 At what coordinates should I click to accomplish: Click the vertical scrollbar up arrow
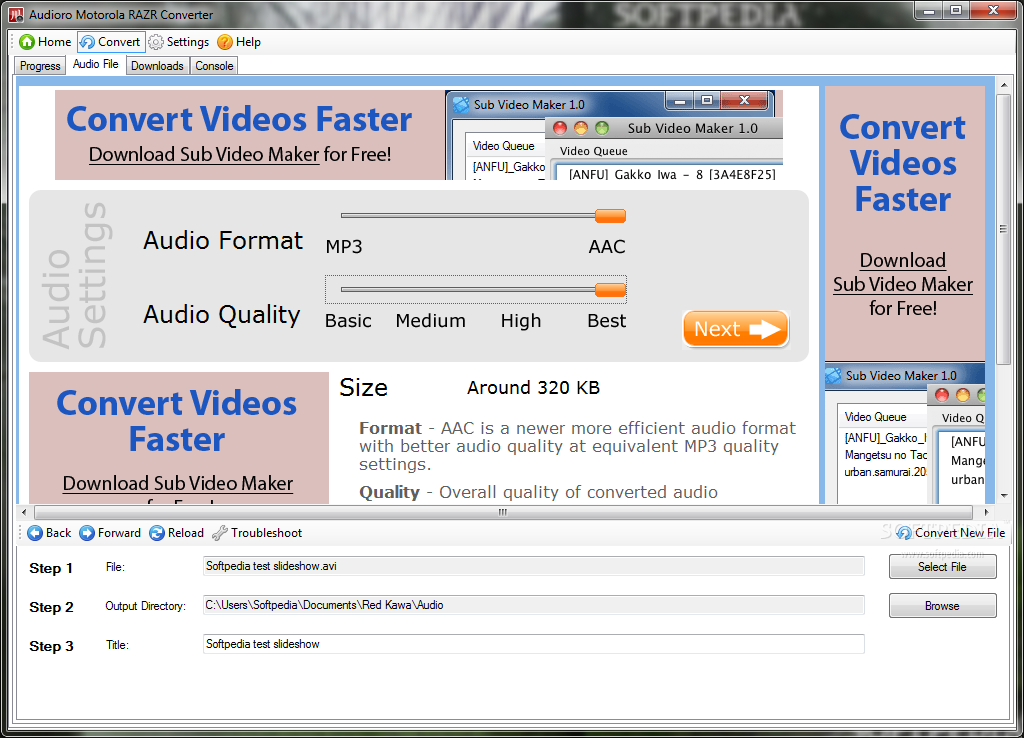[1004, 84]
